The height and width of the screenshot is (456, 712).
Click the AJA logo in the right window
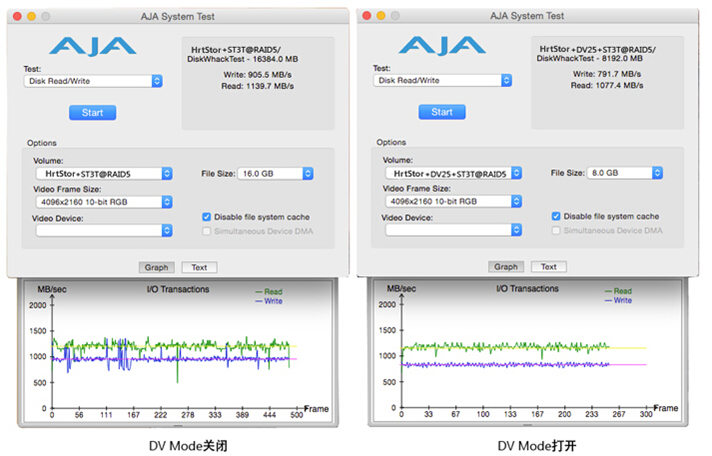point(442,47)
